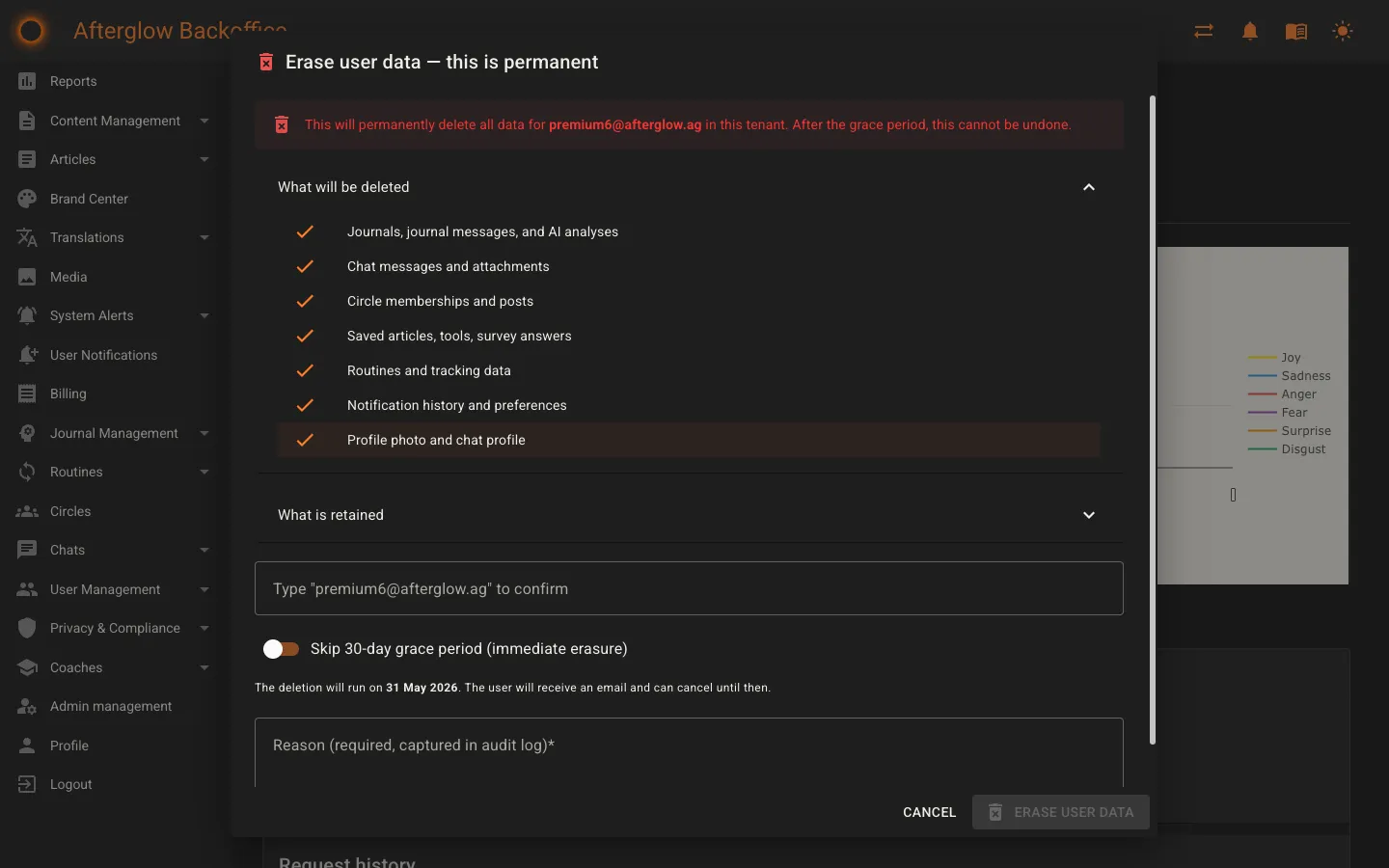1389x868 pixels.
Task: Select Notification history and preferences row
Action: pos(689,405)
